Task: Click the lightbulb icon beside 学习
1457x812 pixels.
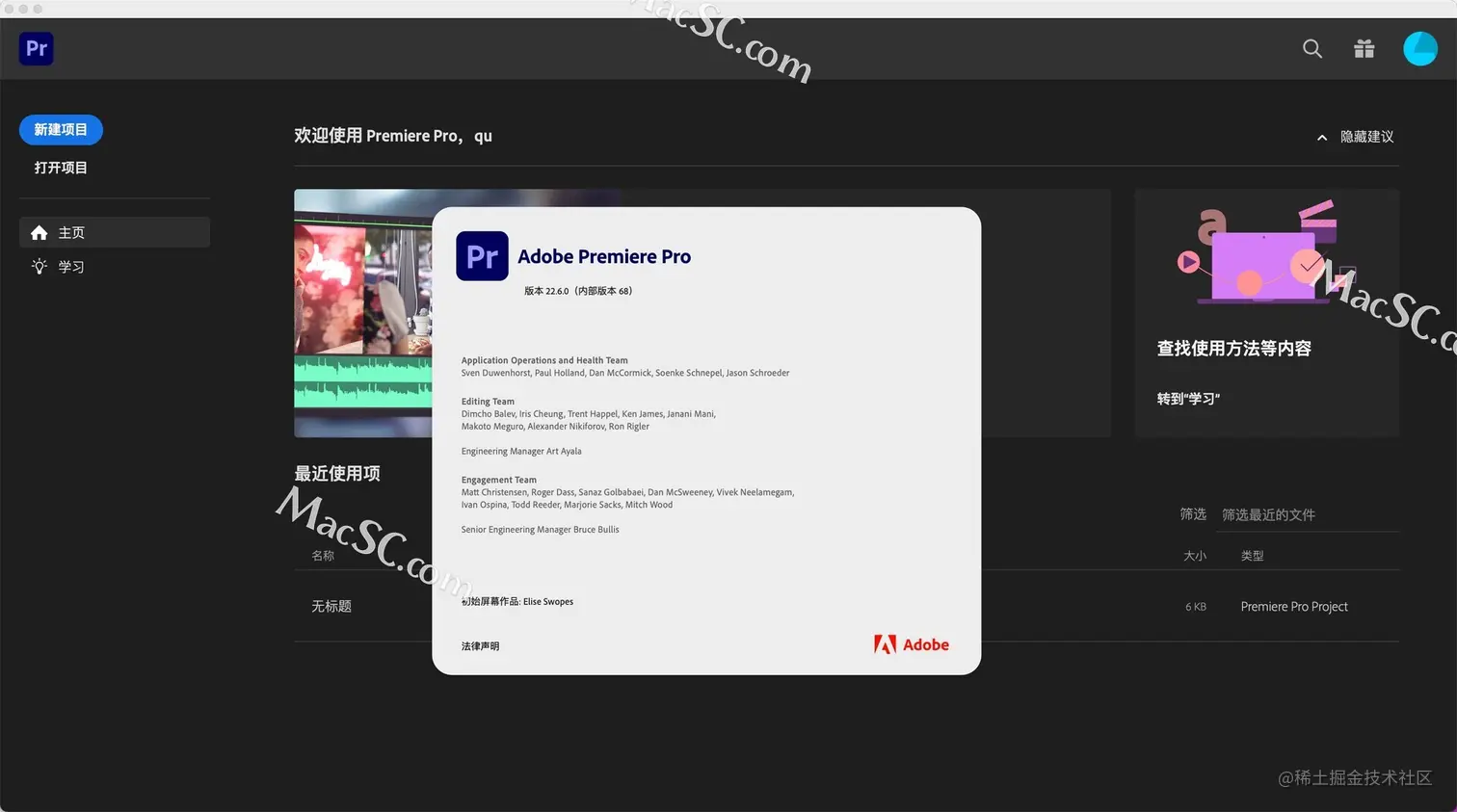Action: (x=39, y=267)
